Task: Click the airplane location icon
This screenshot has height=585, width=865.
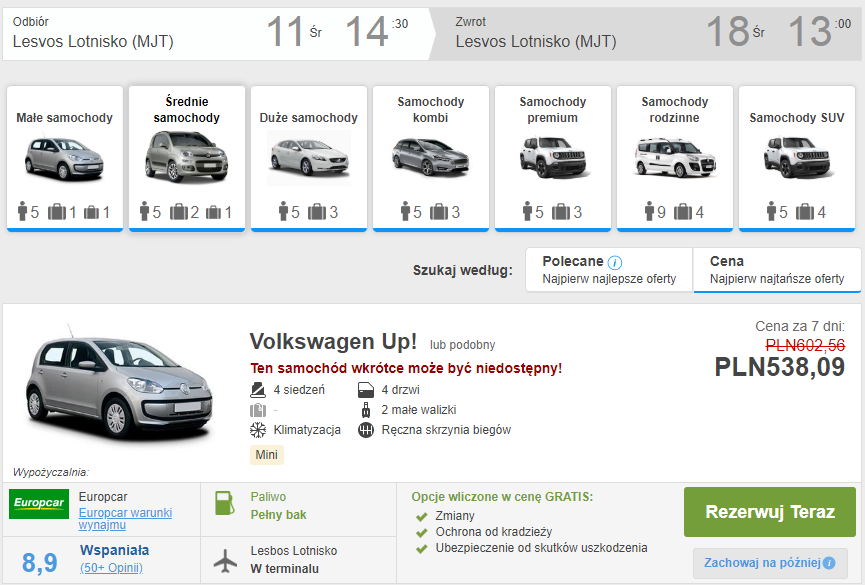Action: pyautogui.click(x=227, y=560)
